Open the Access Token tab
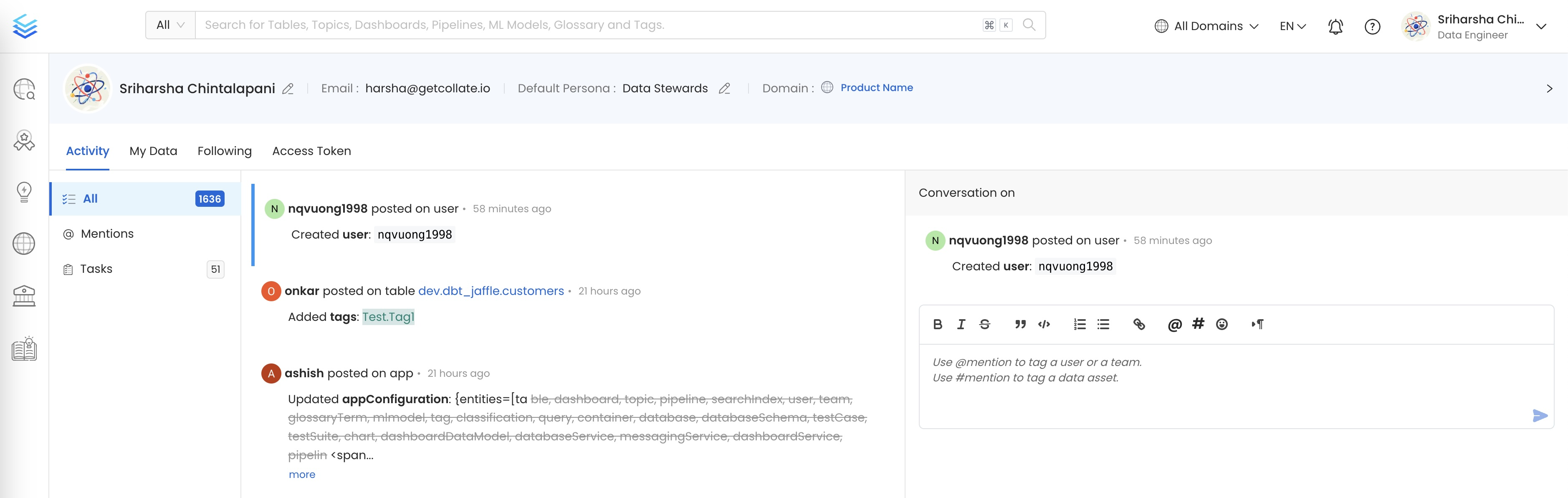The image size is (1568, 498). (311, 151)
